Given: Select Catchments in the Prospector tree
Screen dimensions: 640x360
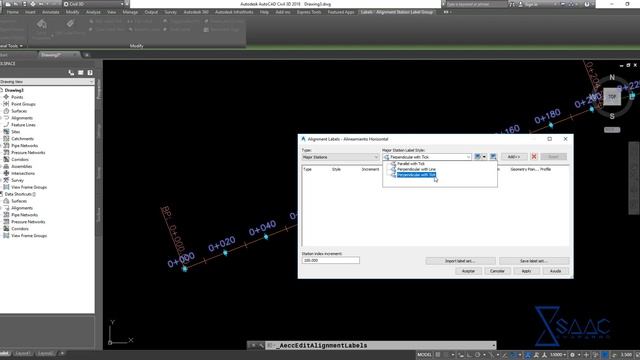Looking at the screenshot, I should point(22,139).
